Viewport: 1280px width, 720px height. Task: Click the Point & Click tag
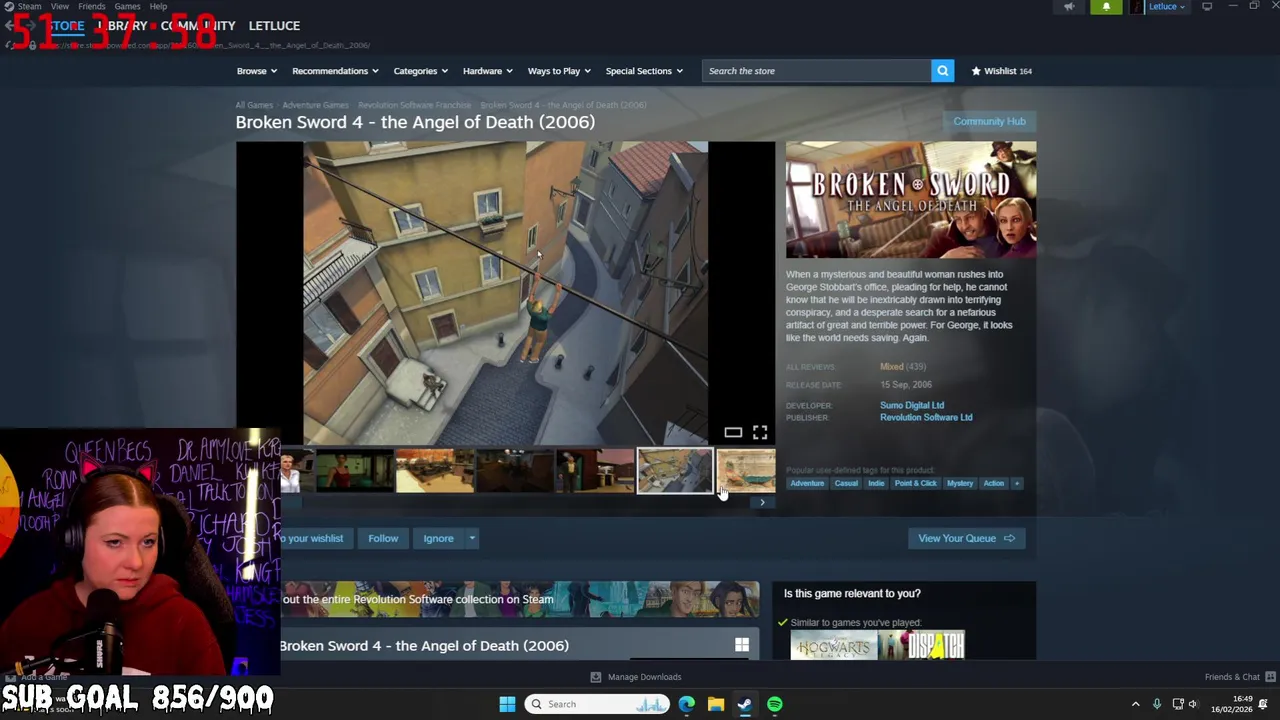(x=915, y=483)
